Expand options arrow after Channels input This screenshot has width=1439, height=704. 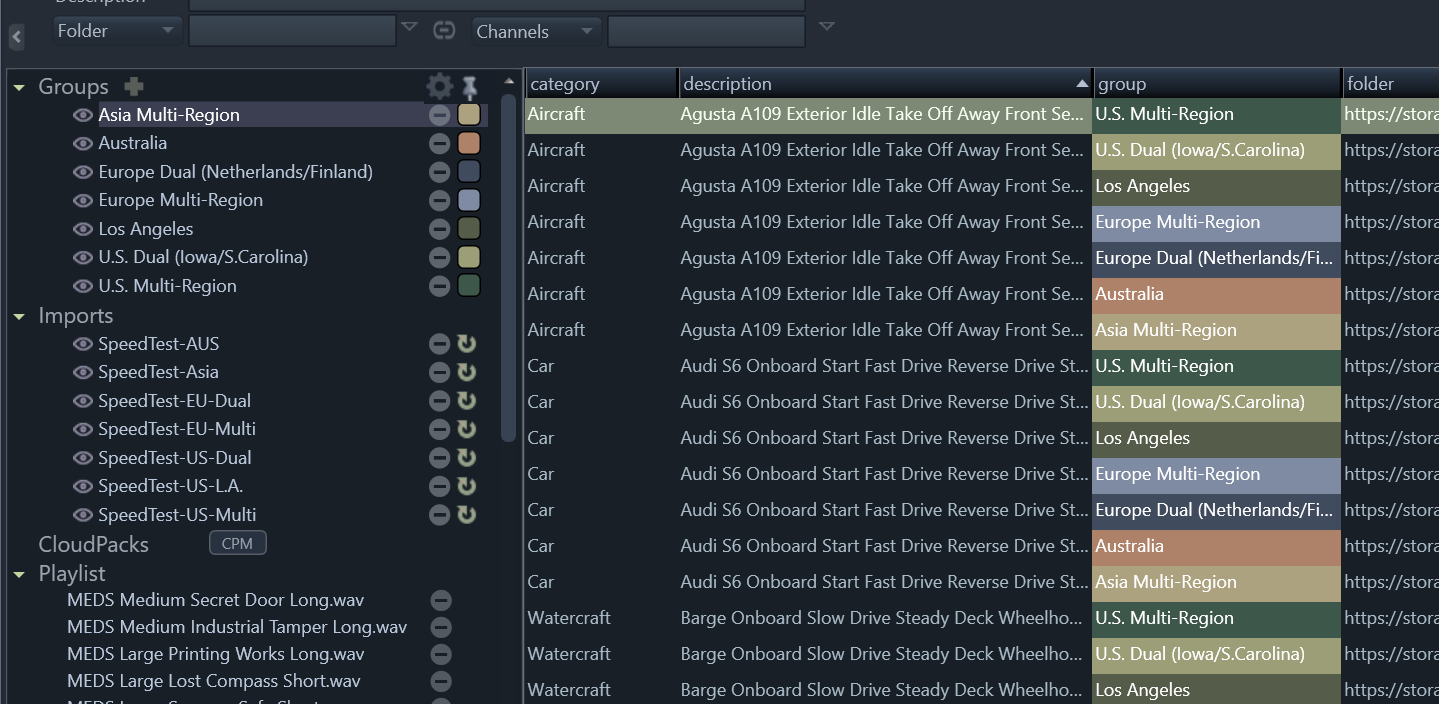click(x=826, y=27)
